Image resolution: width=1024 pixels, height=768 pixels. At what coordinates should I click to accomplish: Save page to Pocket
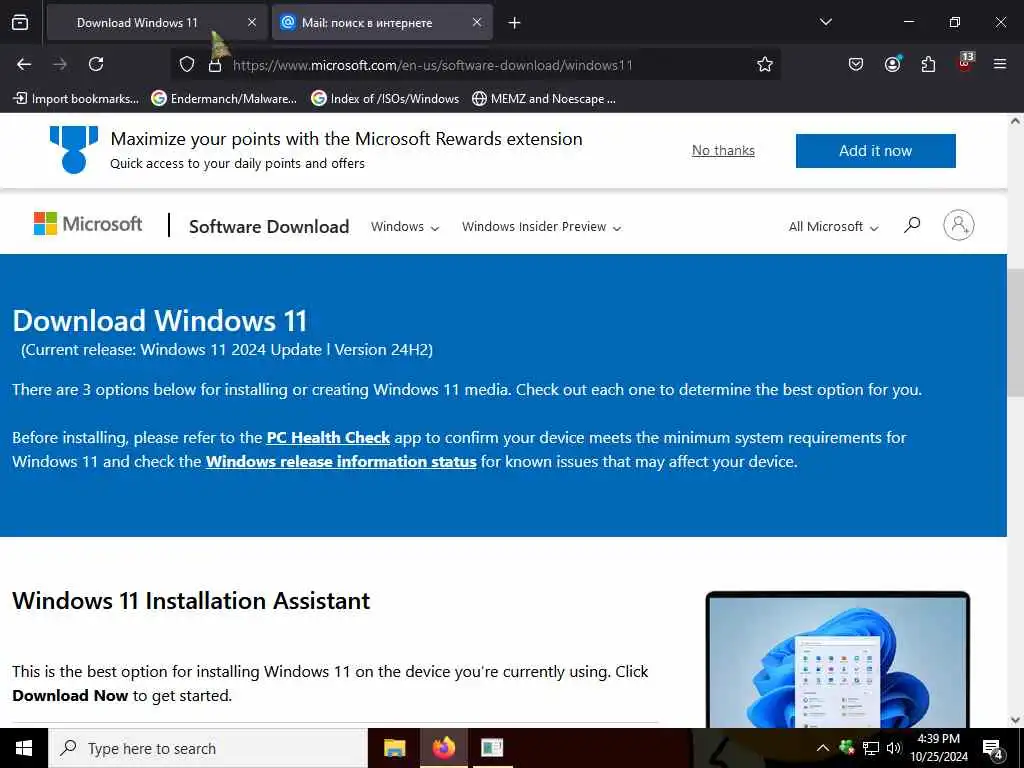856,64
